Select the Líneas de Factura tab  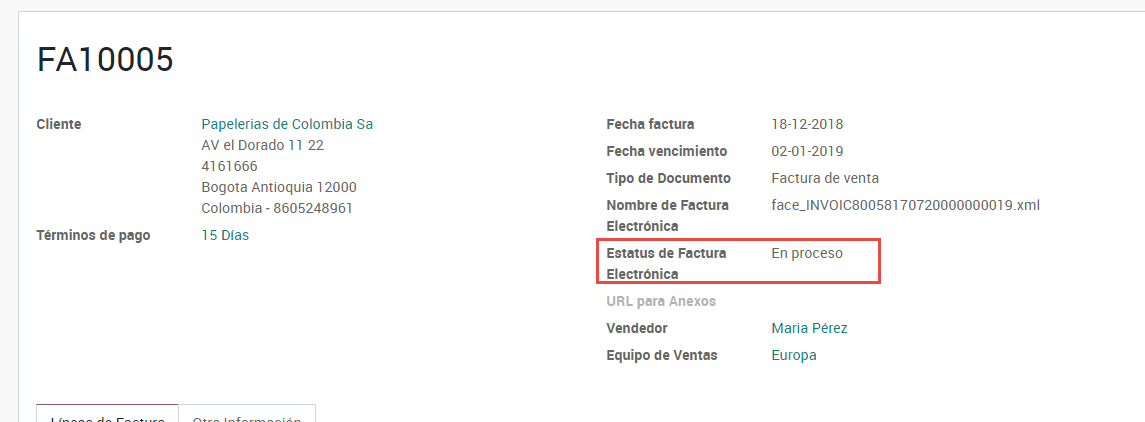(x=107, y=413)
